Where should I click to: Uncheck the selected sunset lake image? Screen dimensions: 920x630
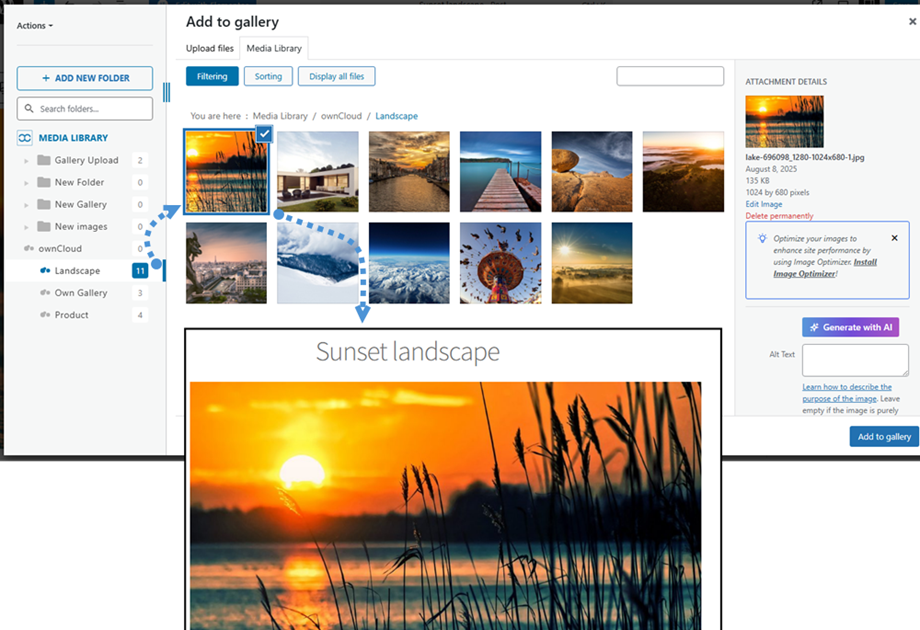pyautogui.click(x=264, y=134)
